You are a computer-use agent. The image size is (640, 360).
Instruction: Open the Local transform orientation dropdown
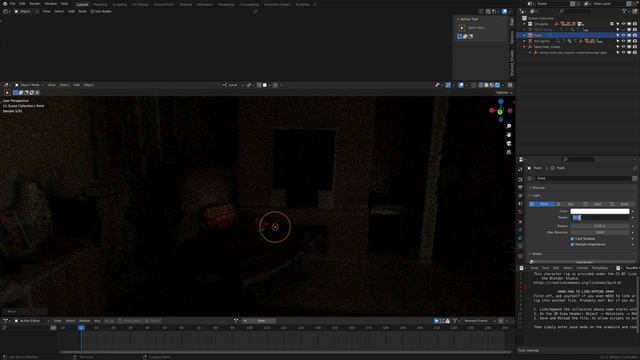pyautogui.click(x=233, y=85)
